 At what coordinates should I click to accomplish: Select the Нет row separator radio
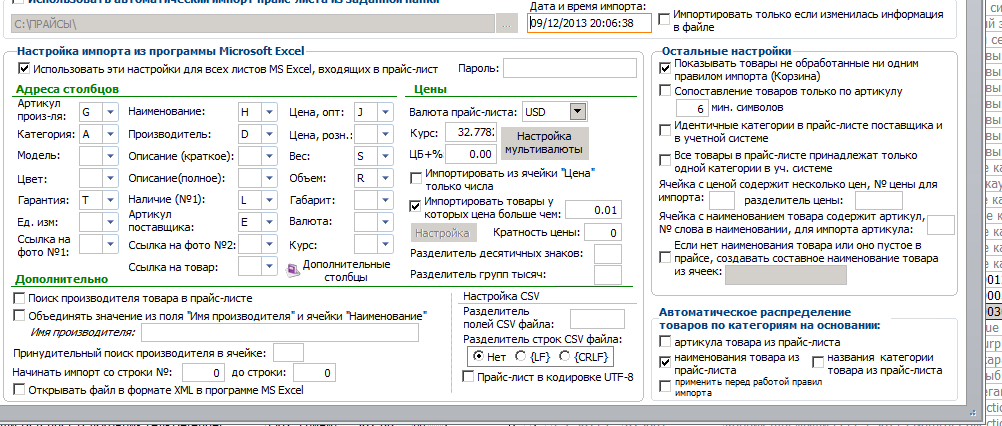tap(477, 356)
